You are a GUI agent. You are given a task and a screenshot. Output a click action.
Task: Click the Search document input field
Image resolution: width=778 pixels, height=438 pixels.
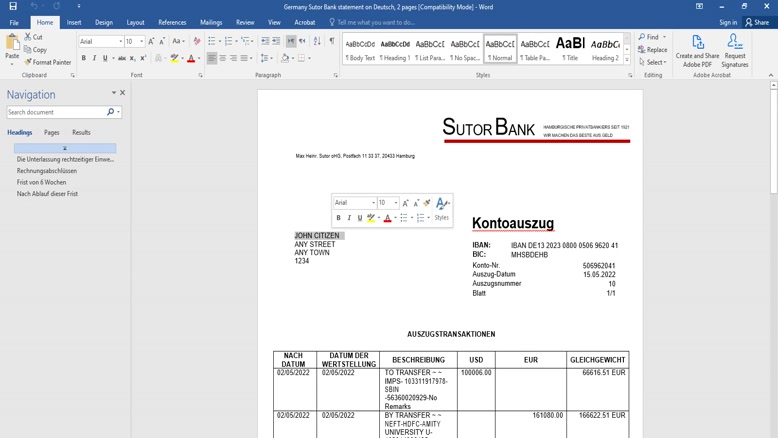[56, 112]
